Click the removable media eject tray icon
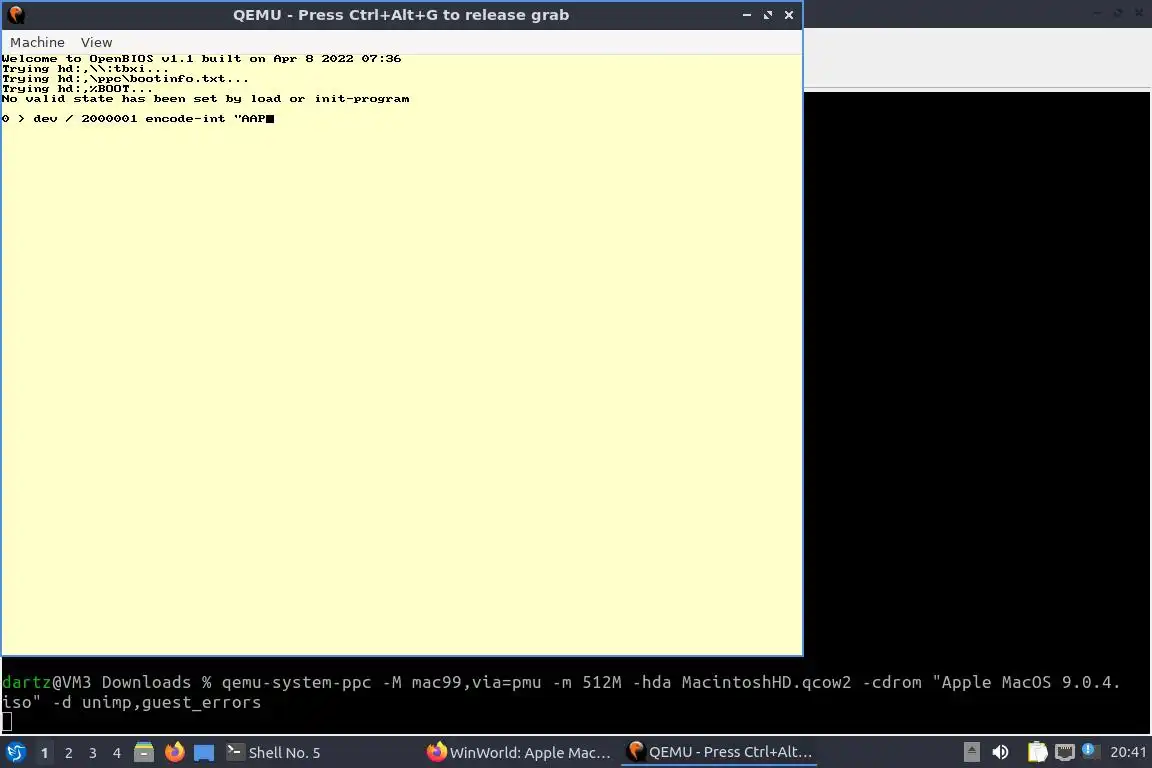1152x768 pixels. coord(971,753)
